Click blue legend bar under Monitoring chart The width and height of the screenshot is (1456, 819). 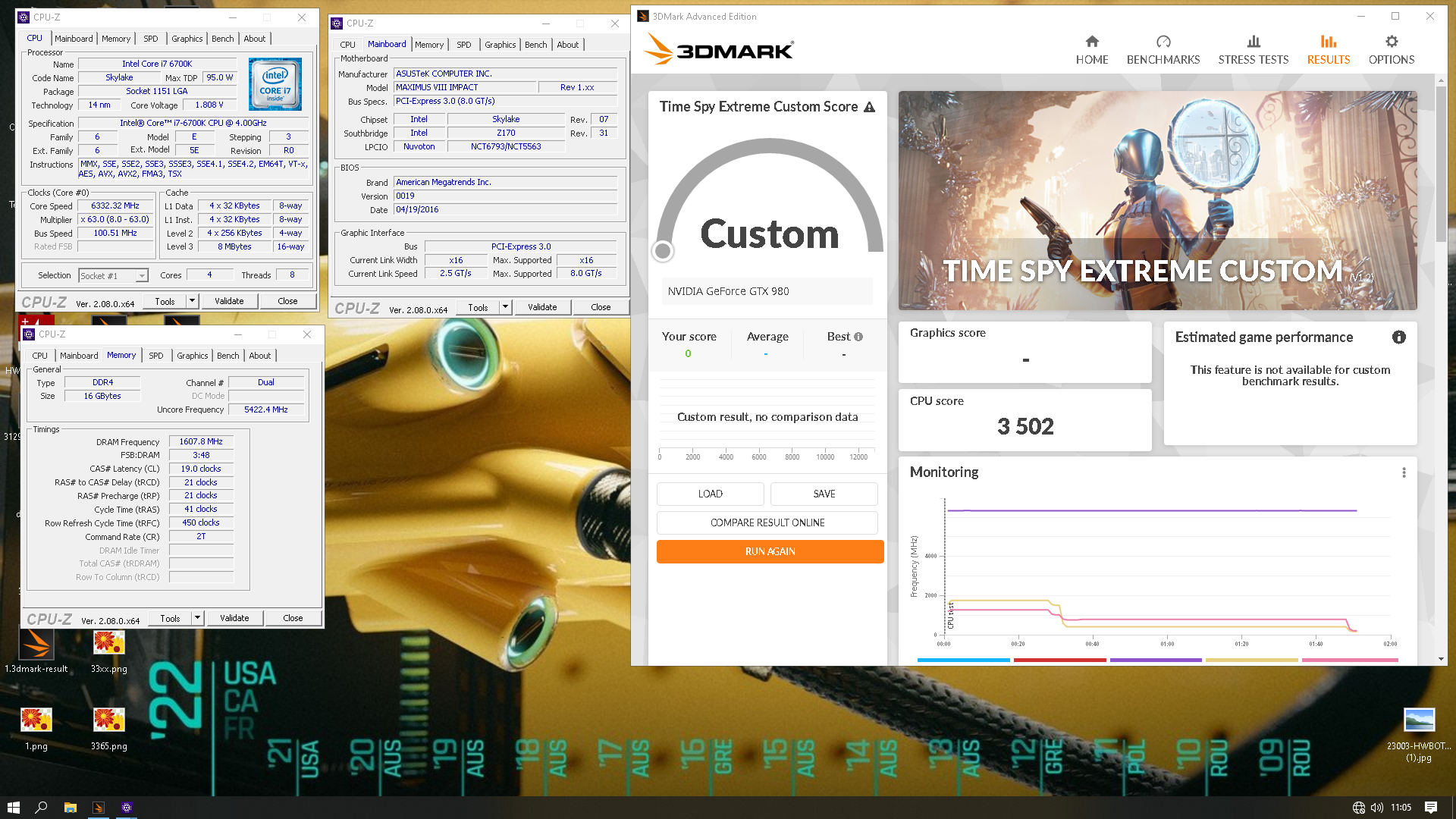(963, 660)
